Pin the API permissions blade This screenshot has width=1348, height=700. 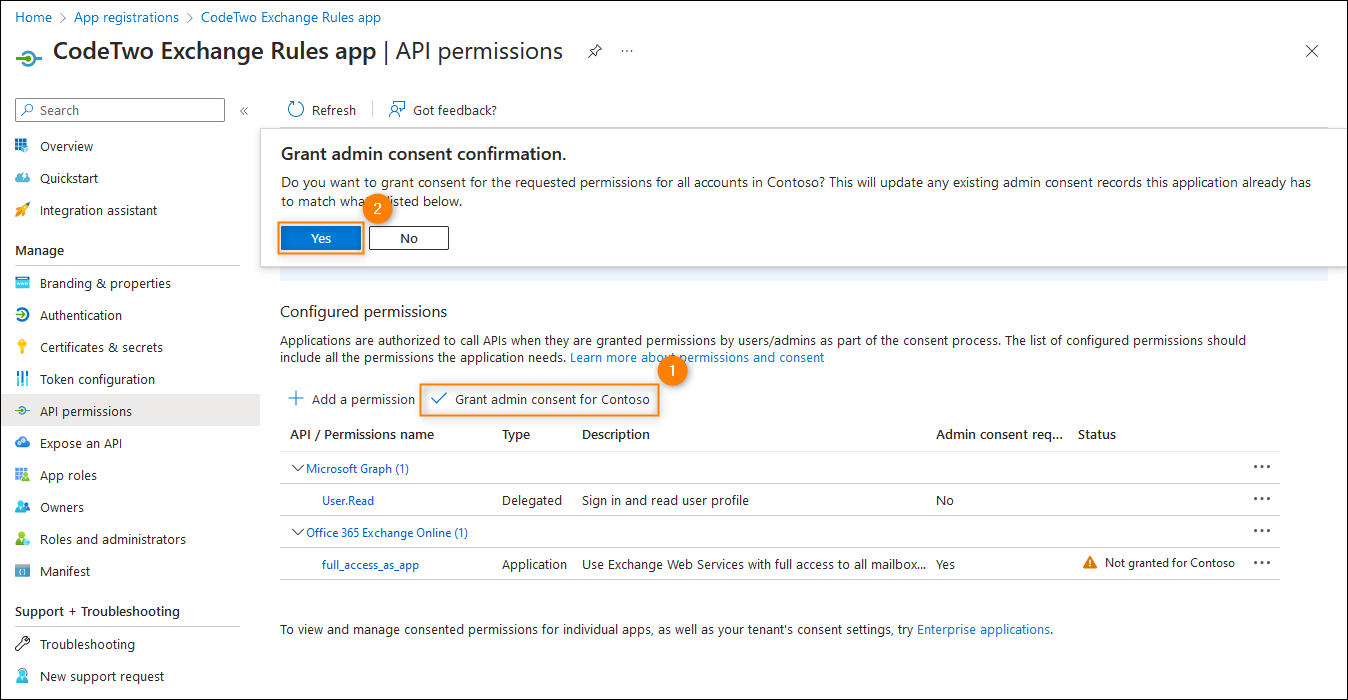[x=594, y=51]
